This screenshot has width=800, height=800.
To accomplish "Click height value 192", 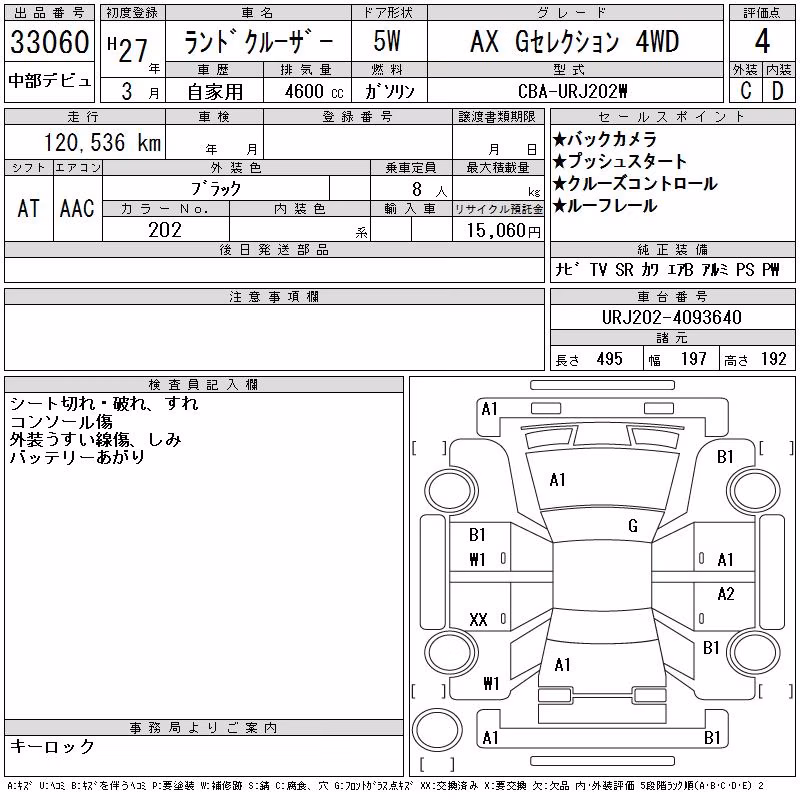I will [773, 359].
